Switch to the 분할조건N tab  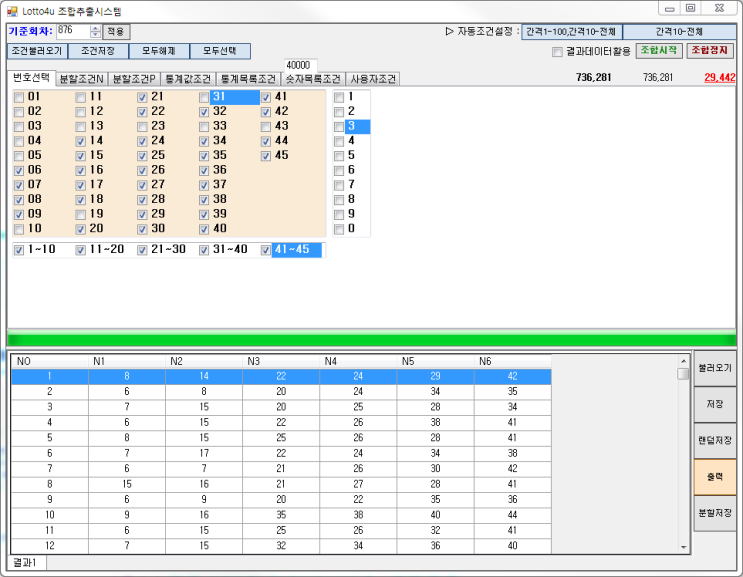tap(82, 79)
